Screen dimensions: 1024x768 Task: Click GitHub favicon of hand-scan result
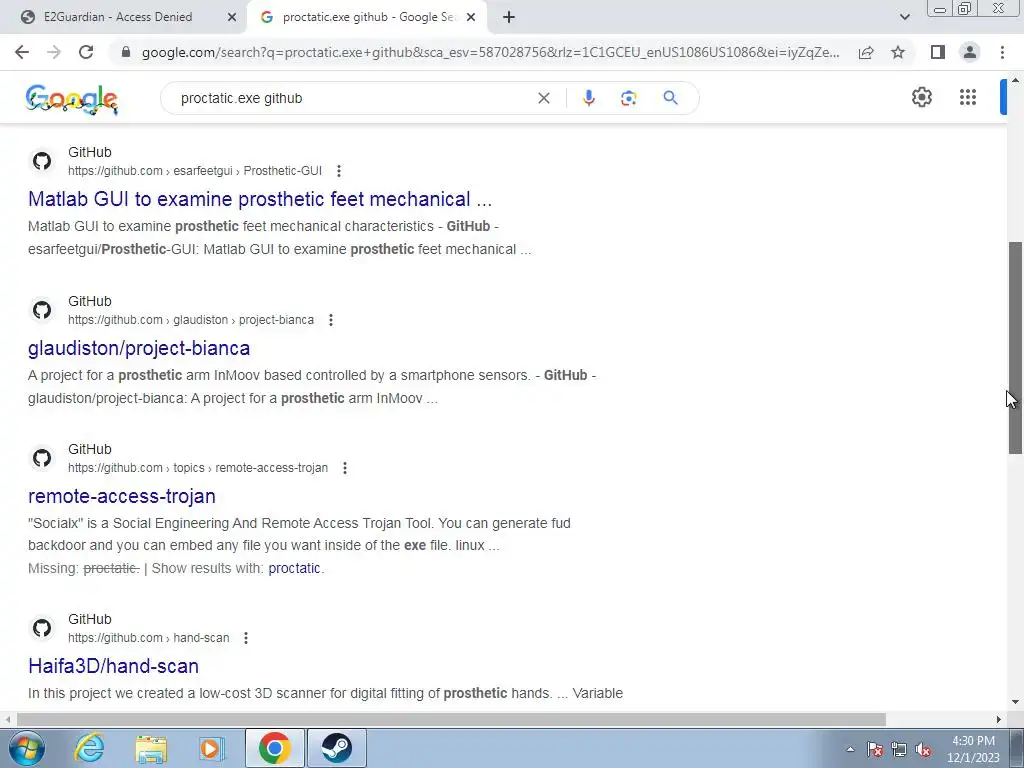click(42, 628)
